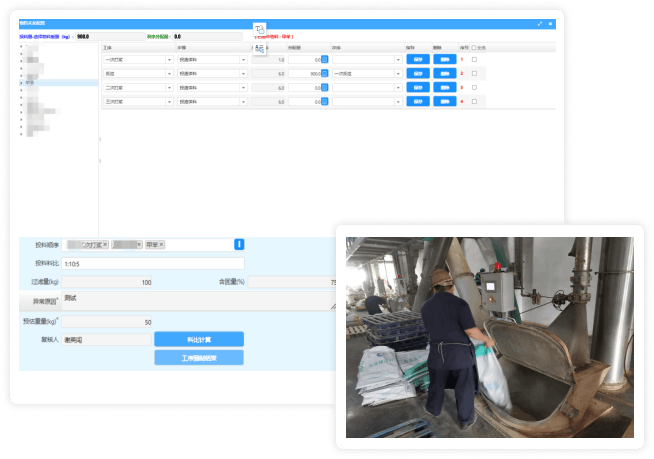Click the 步骤 column header
The height and width of the screenshot is (459, 654).
click(183, 46)
